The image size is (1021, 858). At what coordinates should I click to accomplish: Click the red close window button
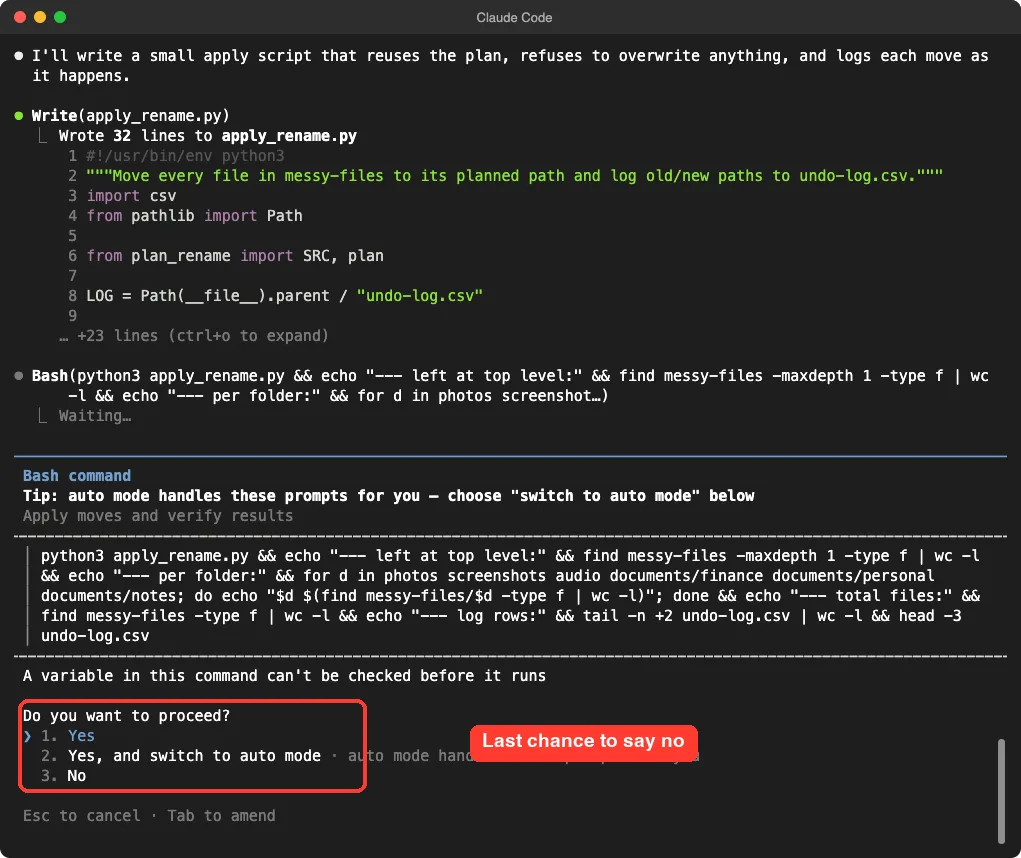20,17
